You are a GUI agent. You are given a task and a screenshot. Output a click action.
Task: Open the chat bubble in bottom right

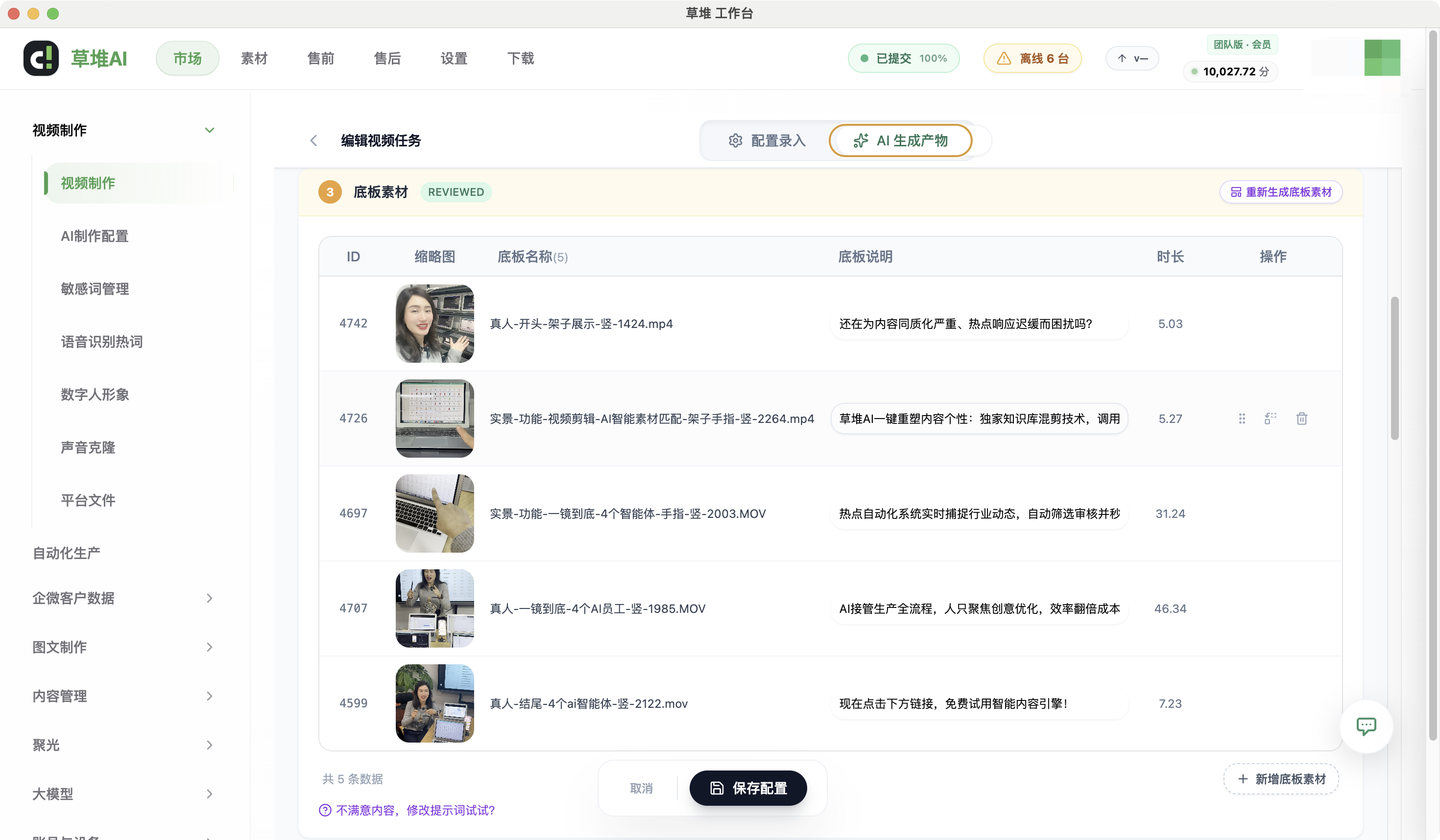[1367, 726]
